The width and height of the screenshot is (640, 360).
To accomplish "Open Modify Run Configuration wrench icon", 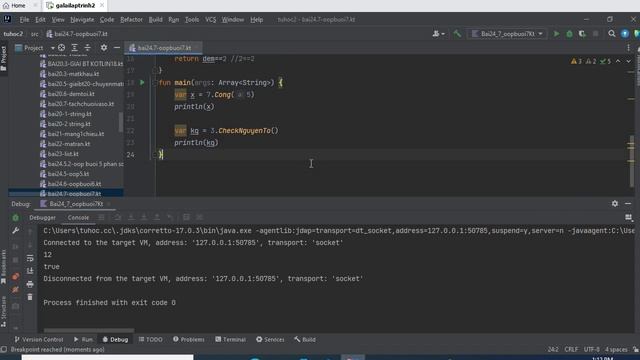I will coord(16,231).
